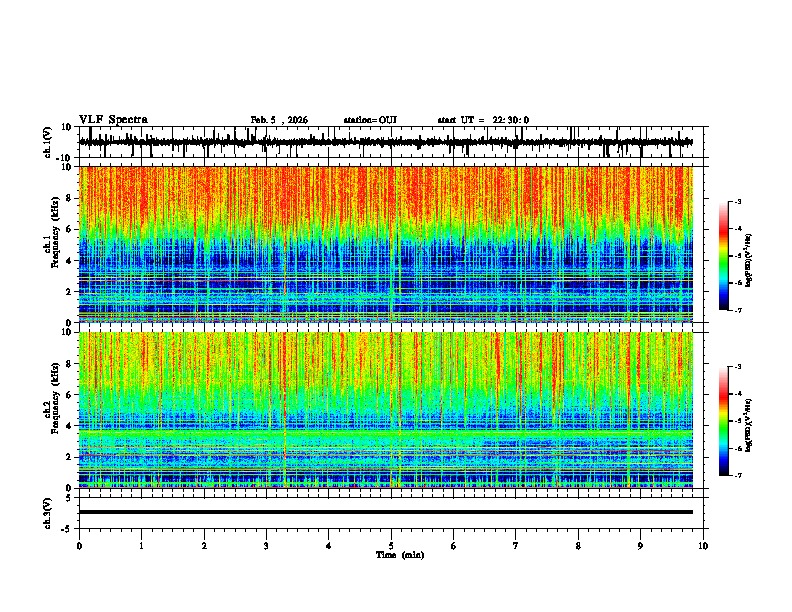Click the "8" kHz tick on ch.1 frequency axis
This screenshot has width=792, height=612.
[x=69, y=198]
